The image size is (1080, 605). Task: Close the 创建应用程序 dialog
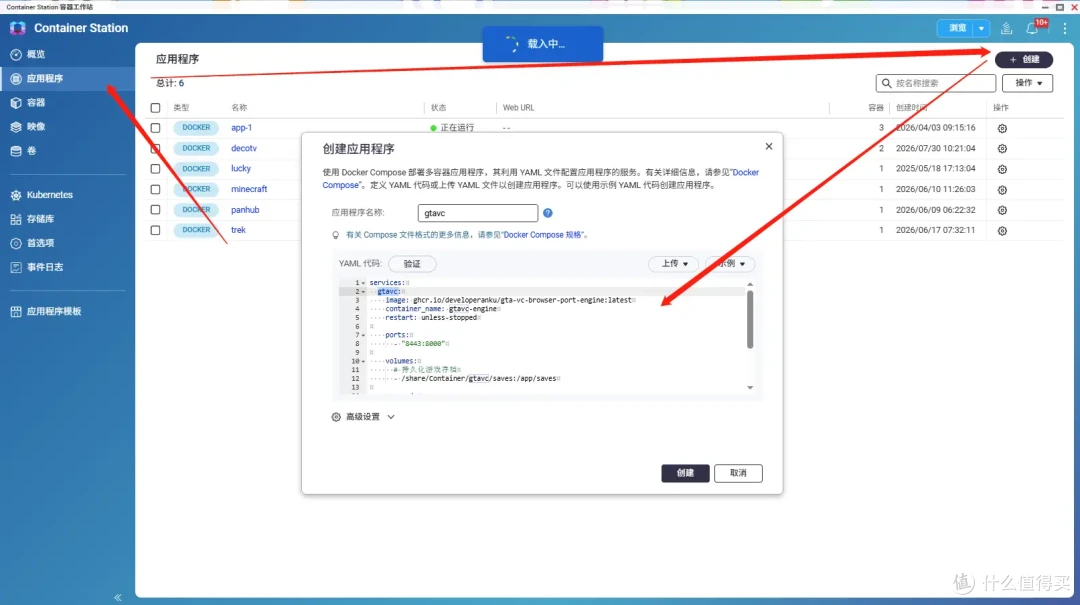point(769,147)
